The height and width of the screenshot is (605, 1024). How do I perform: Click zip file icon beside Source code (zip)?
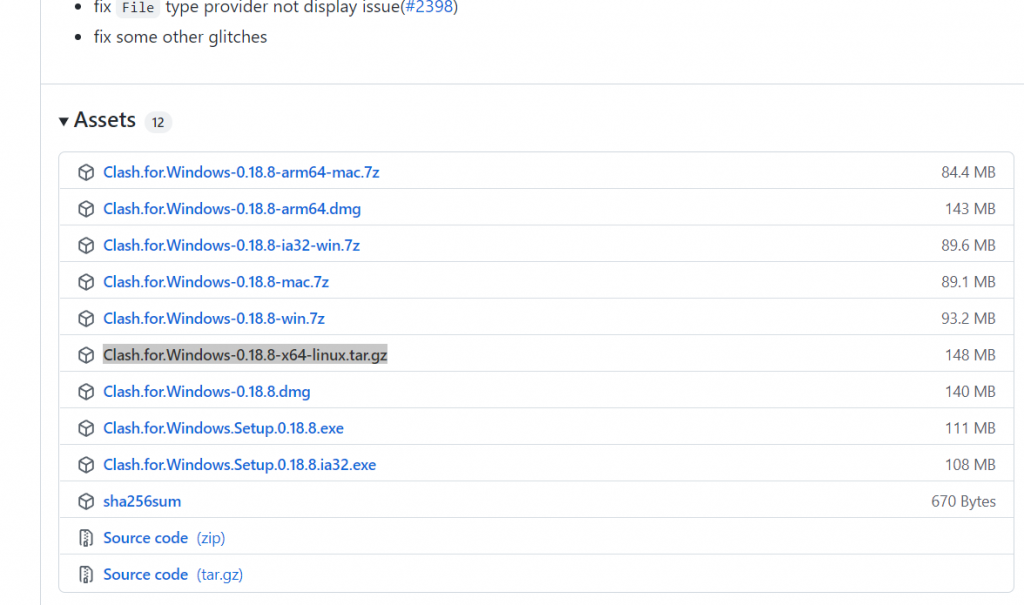[86, 538]
